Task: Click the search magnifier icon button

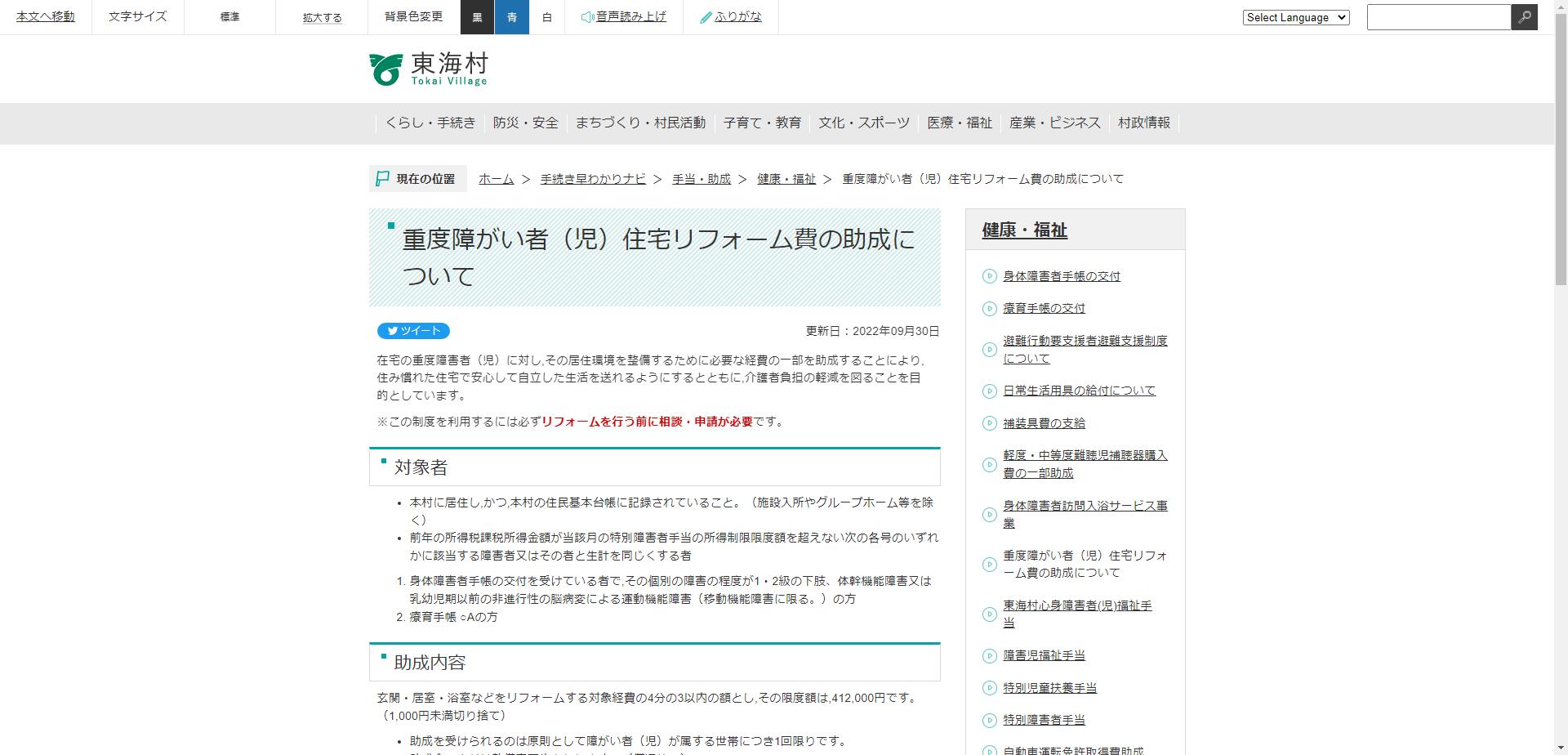Action: point(1524,17)
